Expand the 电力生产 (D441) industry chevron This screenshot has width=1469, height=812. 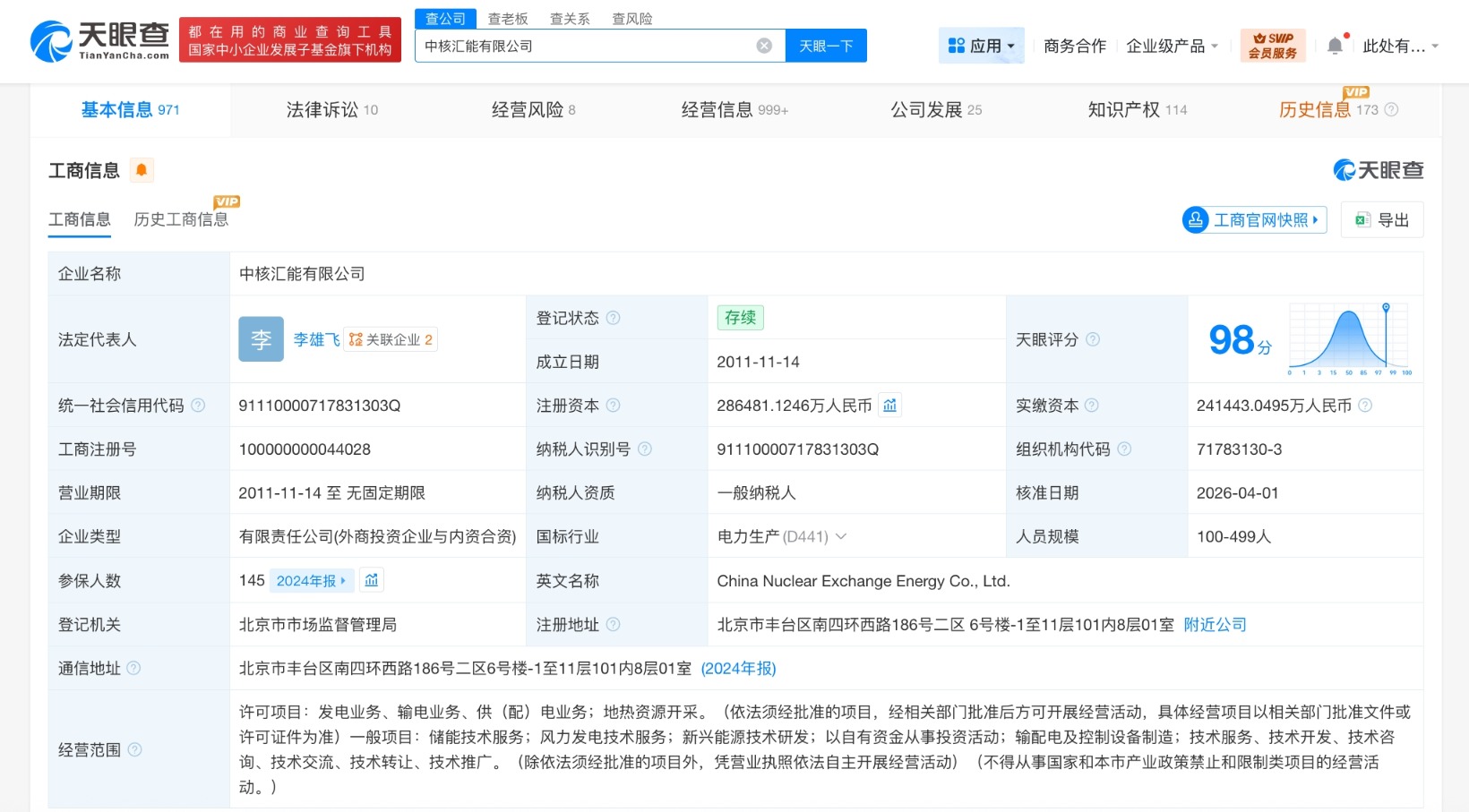[841, 536]
